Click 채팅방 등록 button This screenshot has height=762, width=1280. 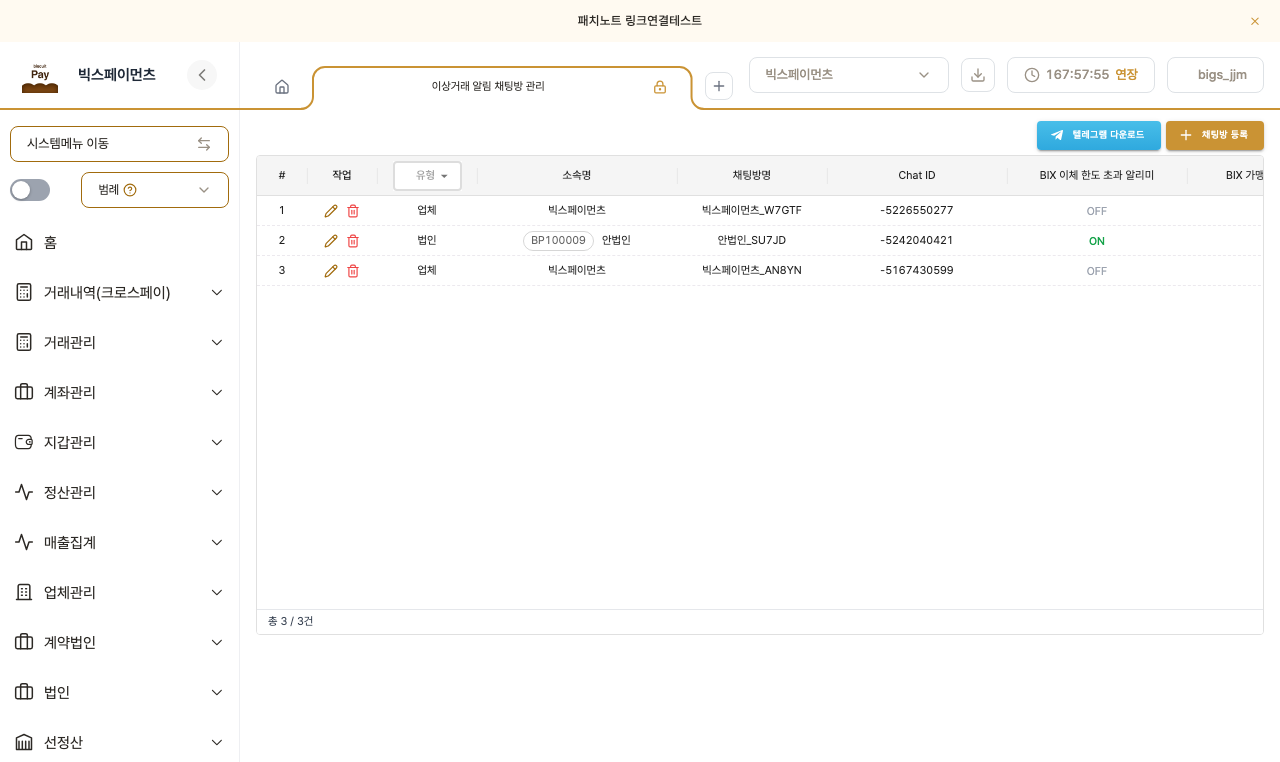1215,135
